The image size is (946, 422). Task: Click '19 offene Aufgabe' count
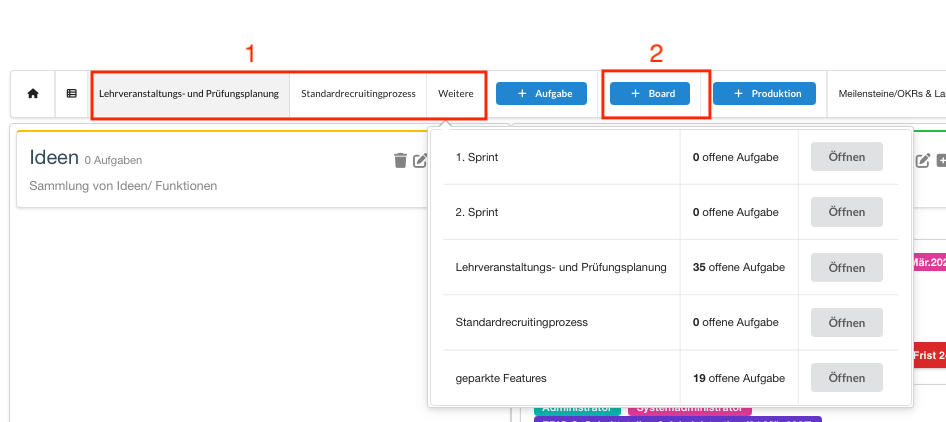pos(738,379)
